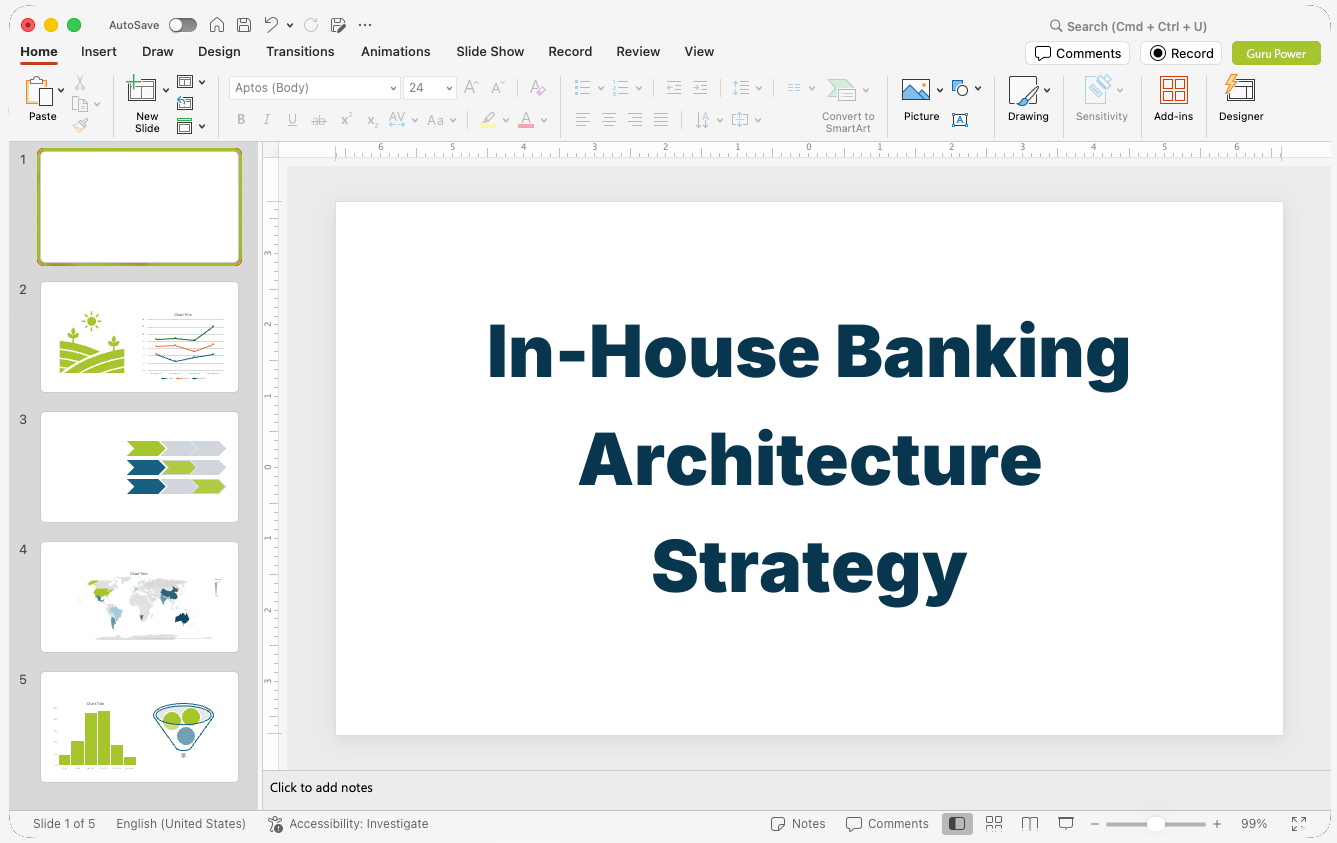The width and height of the screenshot is (1337, 843).
Task: Toggle Bold formatting
Action: (241, 120)
